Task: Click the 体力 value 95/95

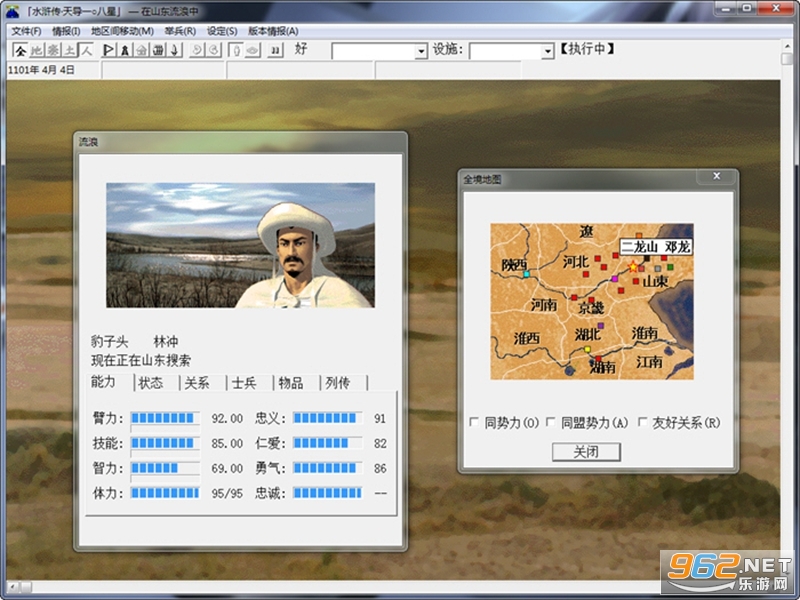Action: tap(227, 493)
